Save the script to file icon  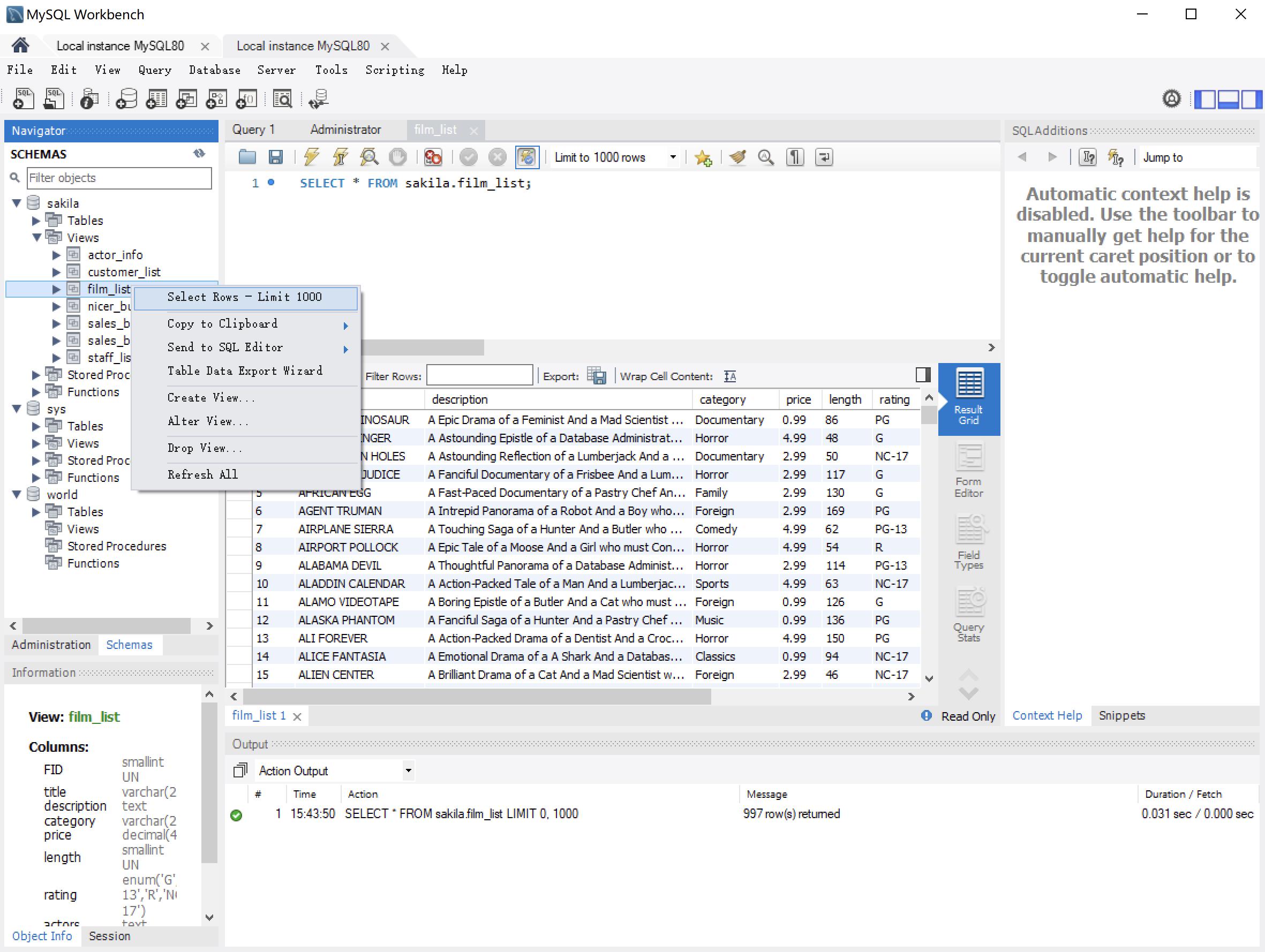tap(276, 157)
